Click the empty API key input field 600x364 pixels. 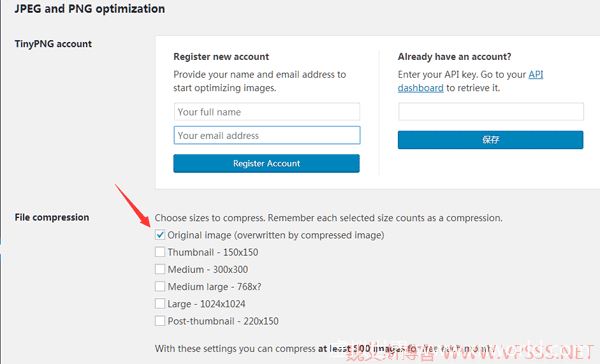pos(491,112)
